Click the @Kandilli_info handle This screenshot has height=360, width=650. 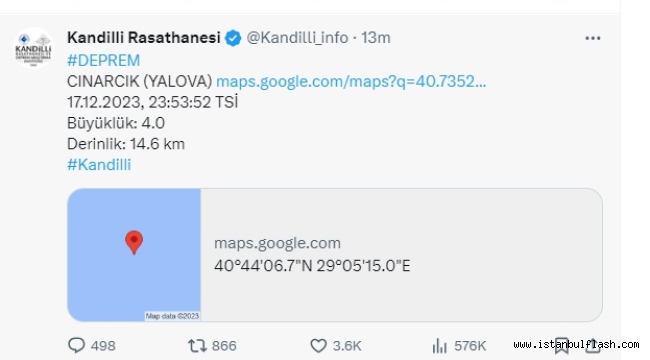click(x=297, y=38)
